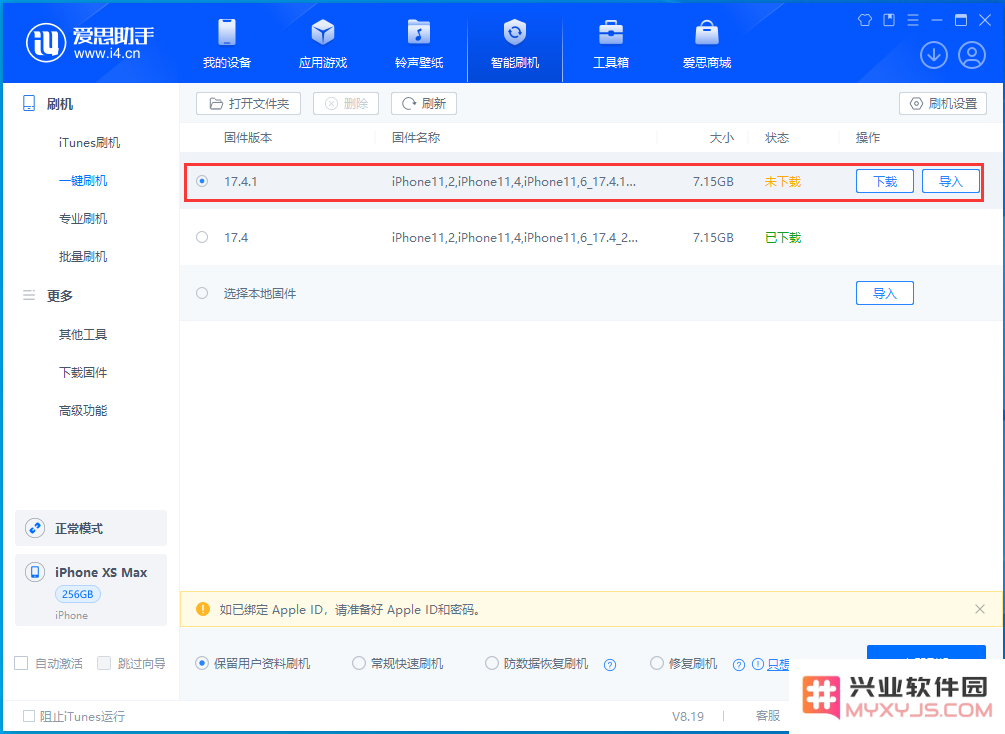1005x734 pixels.
Task: Click the 大小 column header
Action: coord(722,138)
